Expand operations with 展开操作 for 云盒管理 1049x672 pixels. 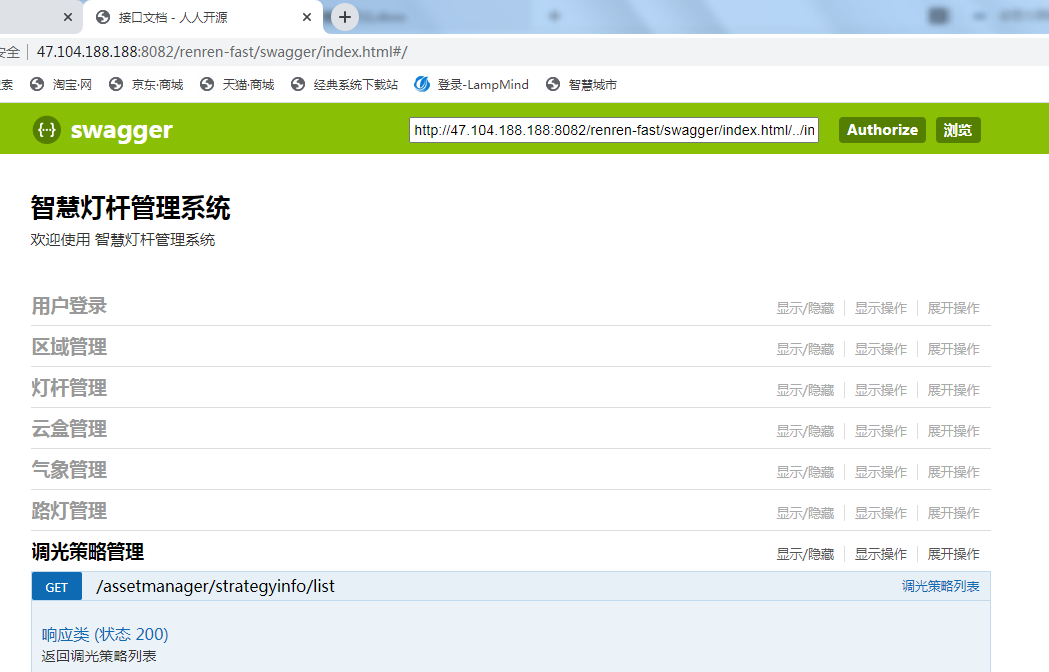pyautogui.click(x=953, y=431)
